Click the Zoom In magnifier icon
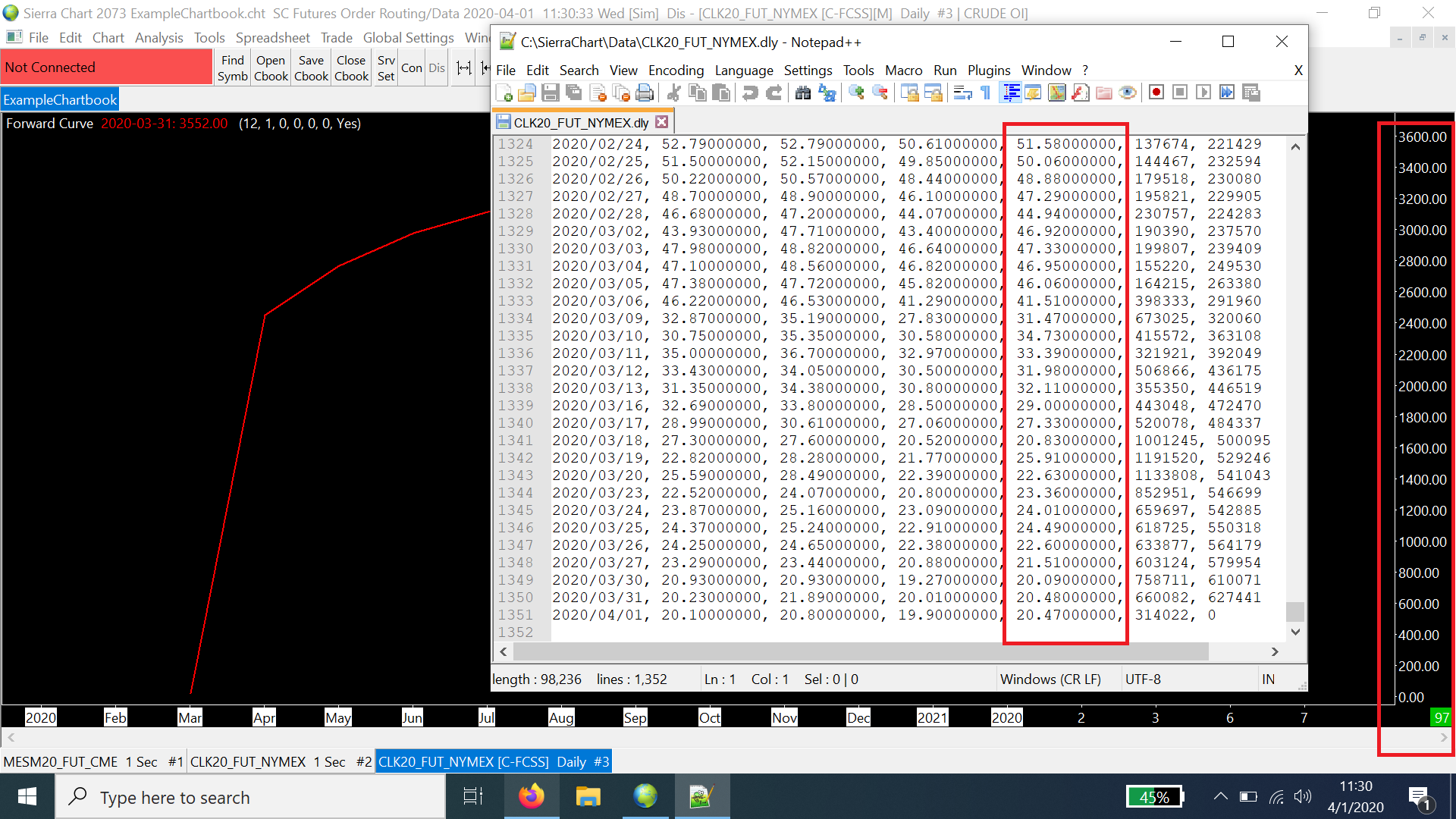This screenshot has height=819, width=1456. [x=856, y=93]
